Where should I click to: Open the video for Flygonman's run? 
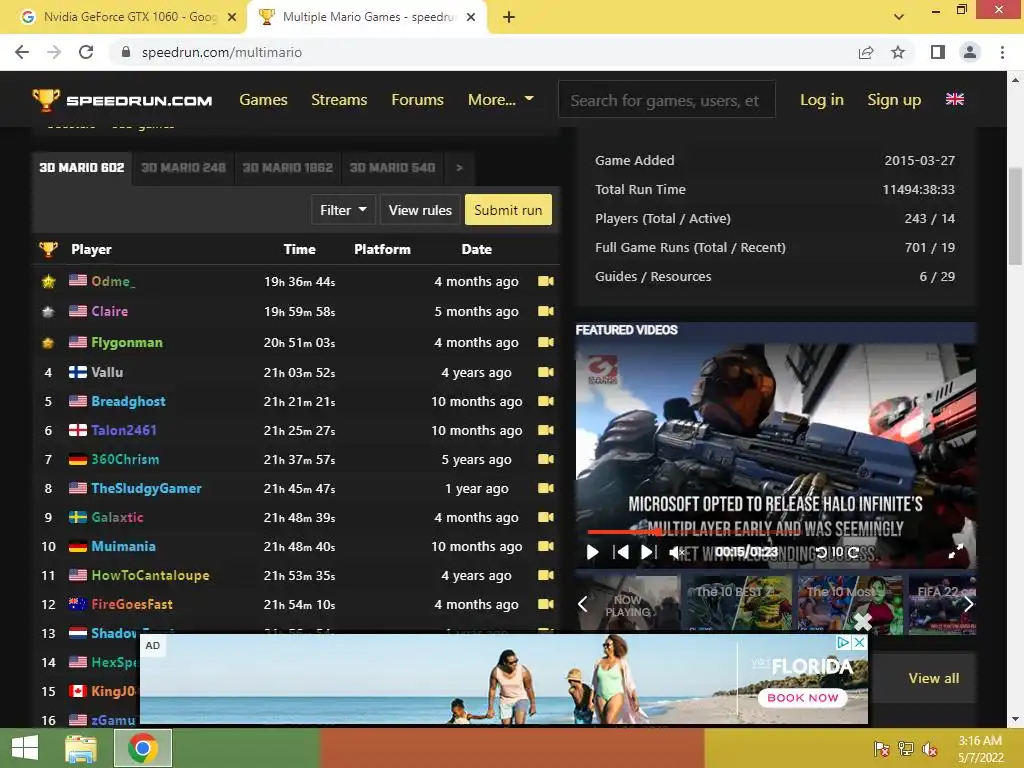coord(546,342)
